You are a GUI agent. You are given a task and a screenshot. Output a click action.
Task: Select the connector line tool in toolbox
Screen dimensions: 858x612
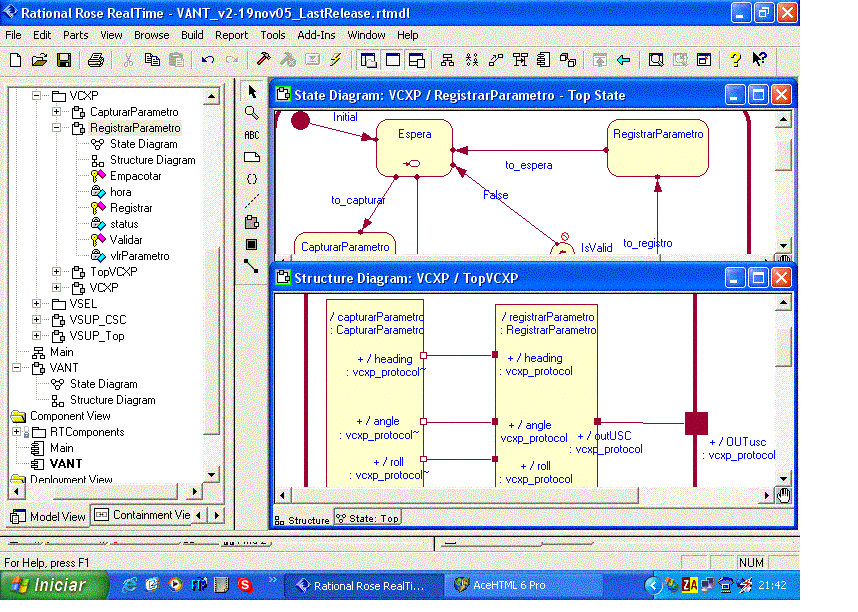point(251,266)
